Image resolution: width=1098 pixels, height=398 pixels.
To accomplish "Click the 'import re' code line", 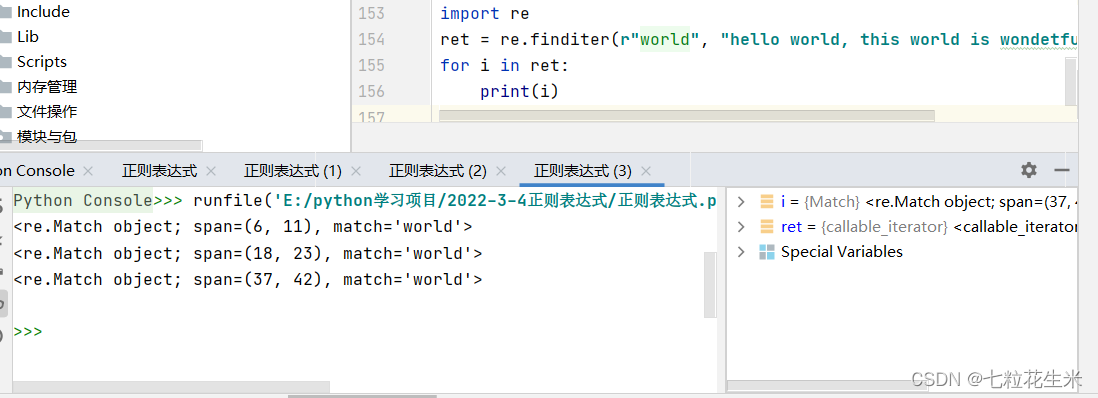I will (485, 13).
